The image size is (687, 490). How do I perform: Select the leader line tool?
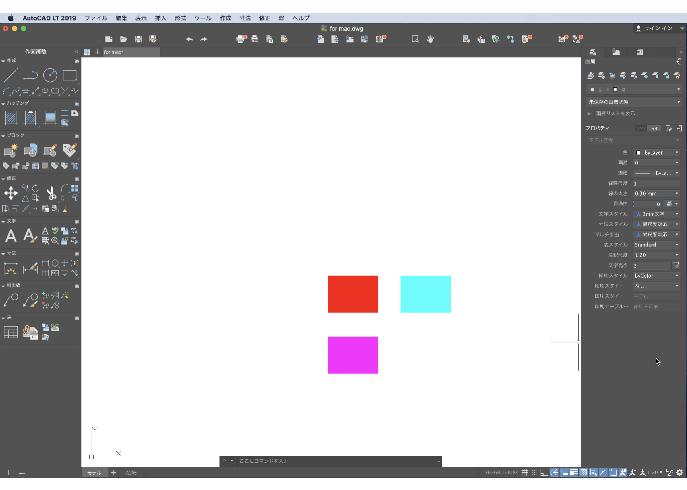(11, 300)
